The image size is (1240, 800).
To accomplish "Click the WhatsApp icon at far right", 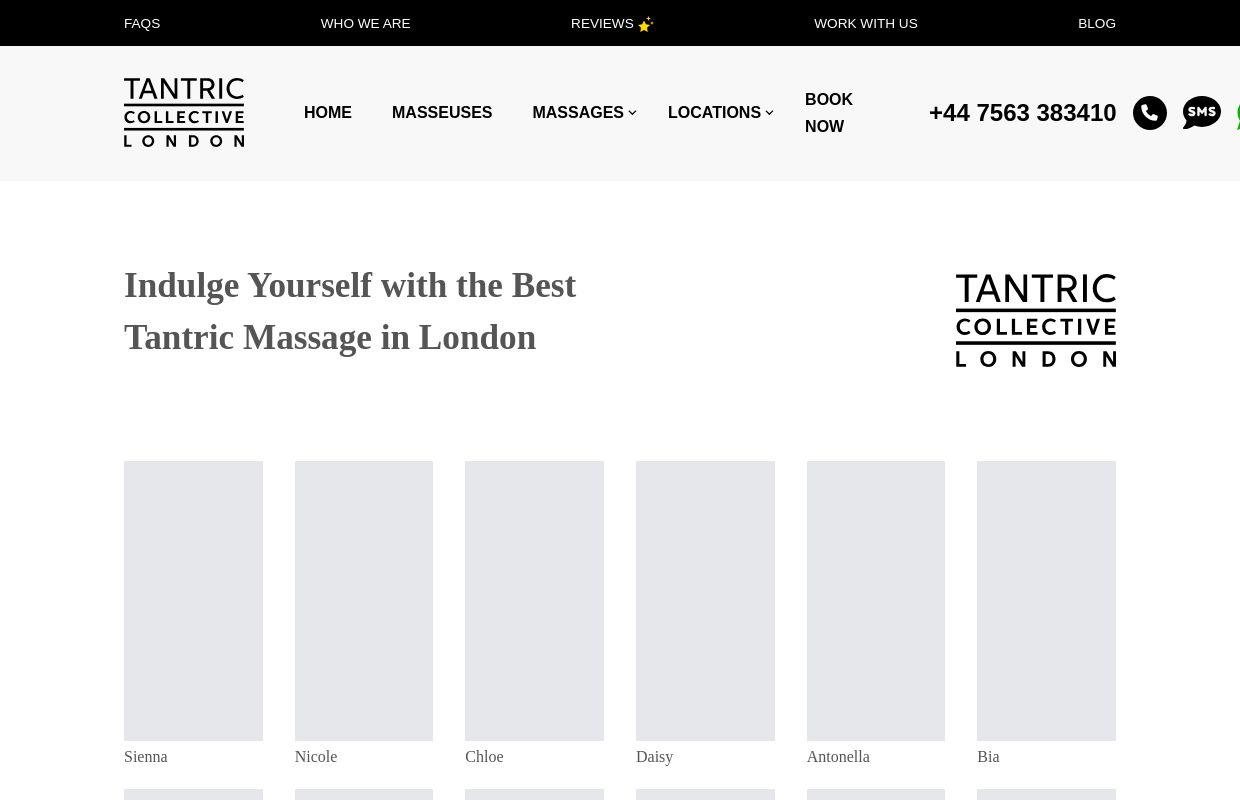I will tap(1237, 113).
